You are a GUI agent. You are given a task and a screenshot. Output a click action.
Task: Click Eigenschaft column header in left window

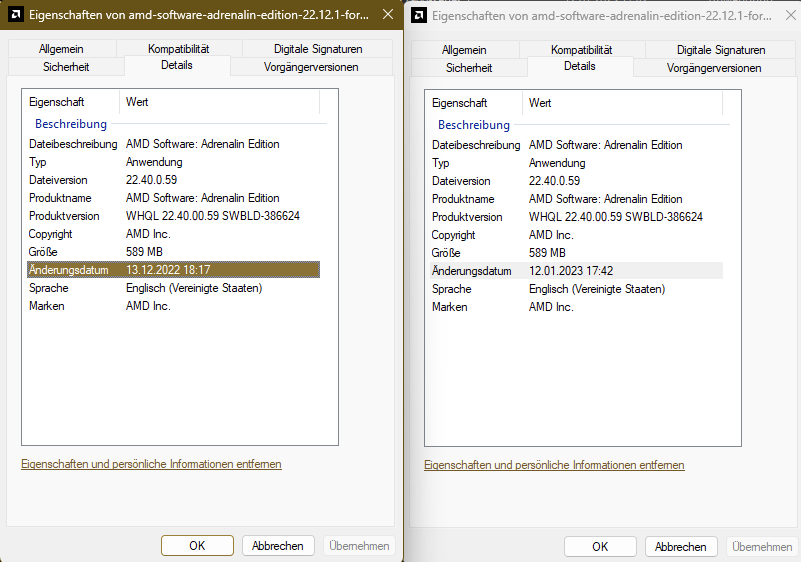click(x=70, y=102)
